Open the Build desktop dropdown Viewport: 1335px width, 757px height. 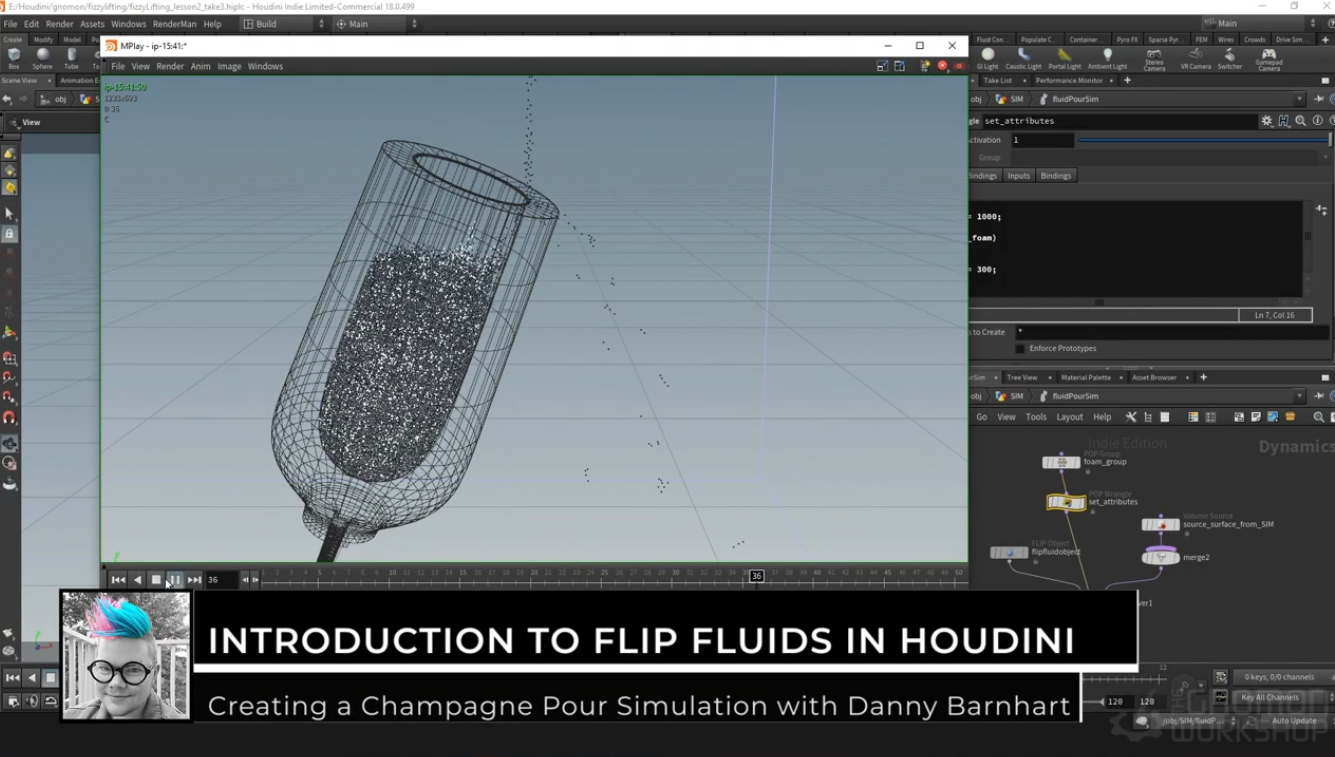284,24
